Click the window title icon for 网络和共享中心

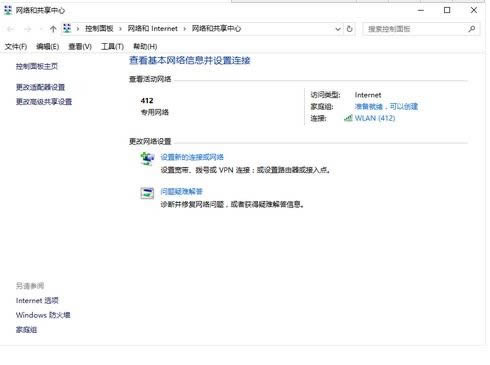click(x=8, y=10)
